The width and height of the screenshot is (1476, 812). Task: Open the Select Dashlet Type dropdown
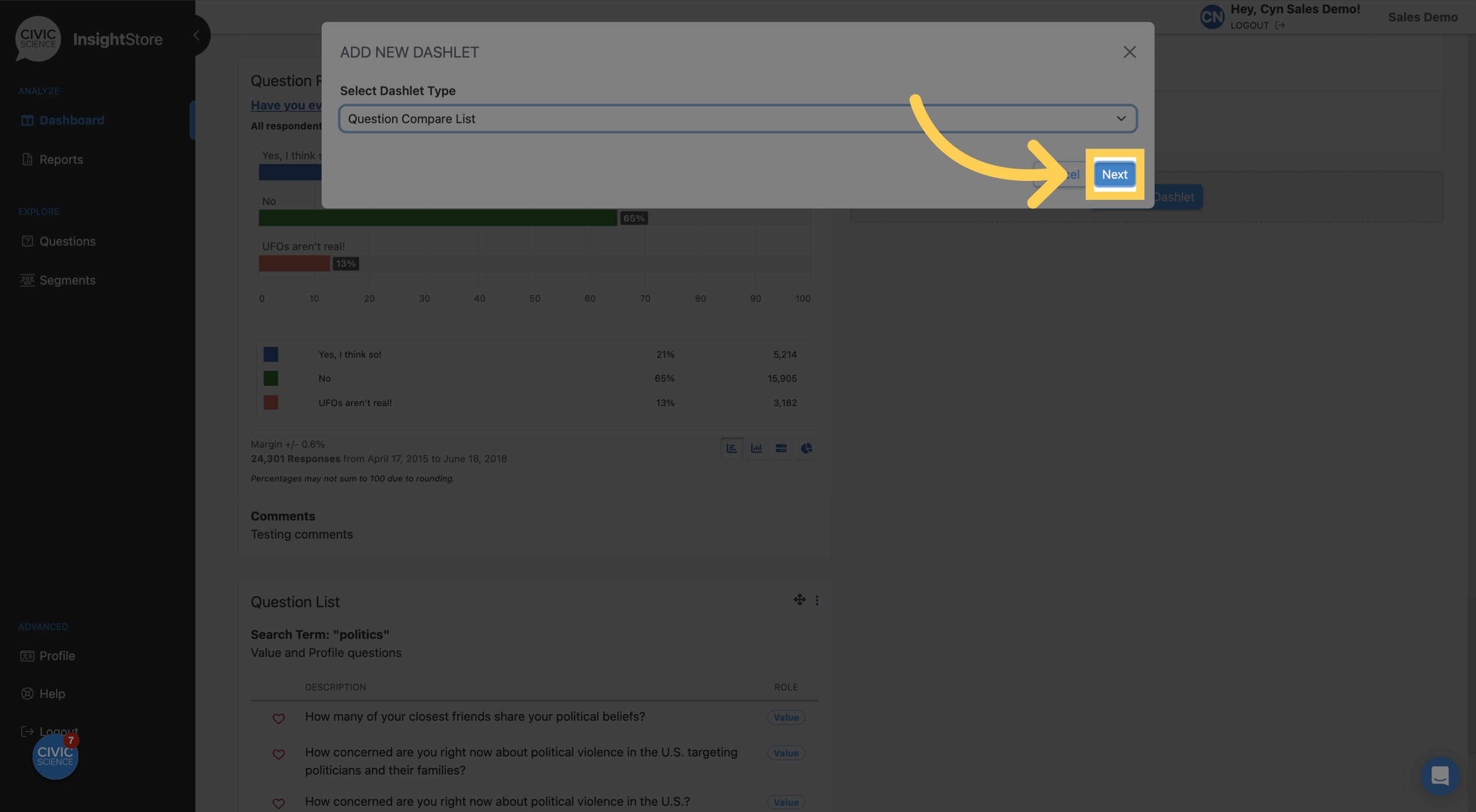737,118
